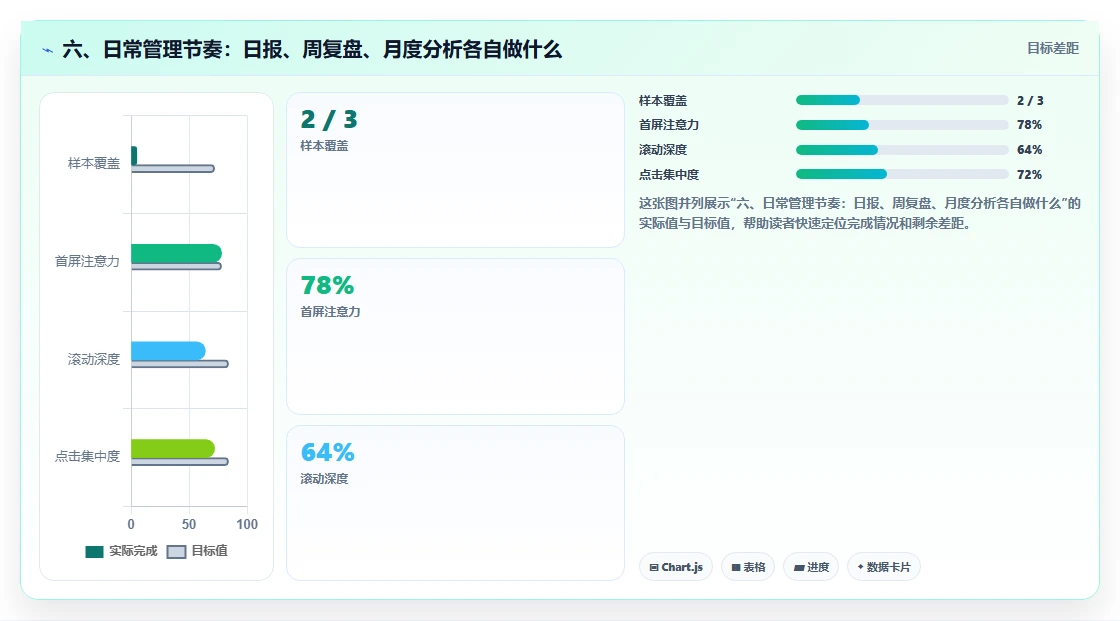Click the 64% data card value

point(327,452)
